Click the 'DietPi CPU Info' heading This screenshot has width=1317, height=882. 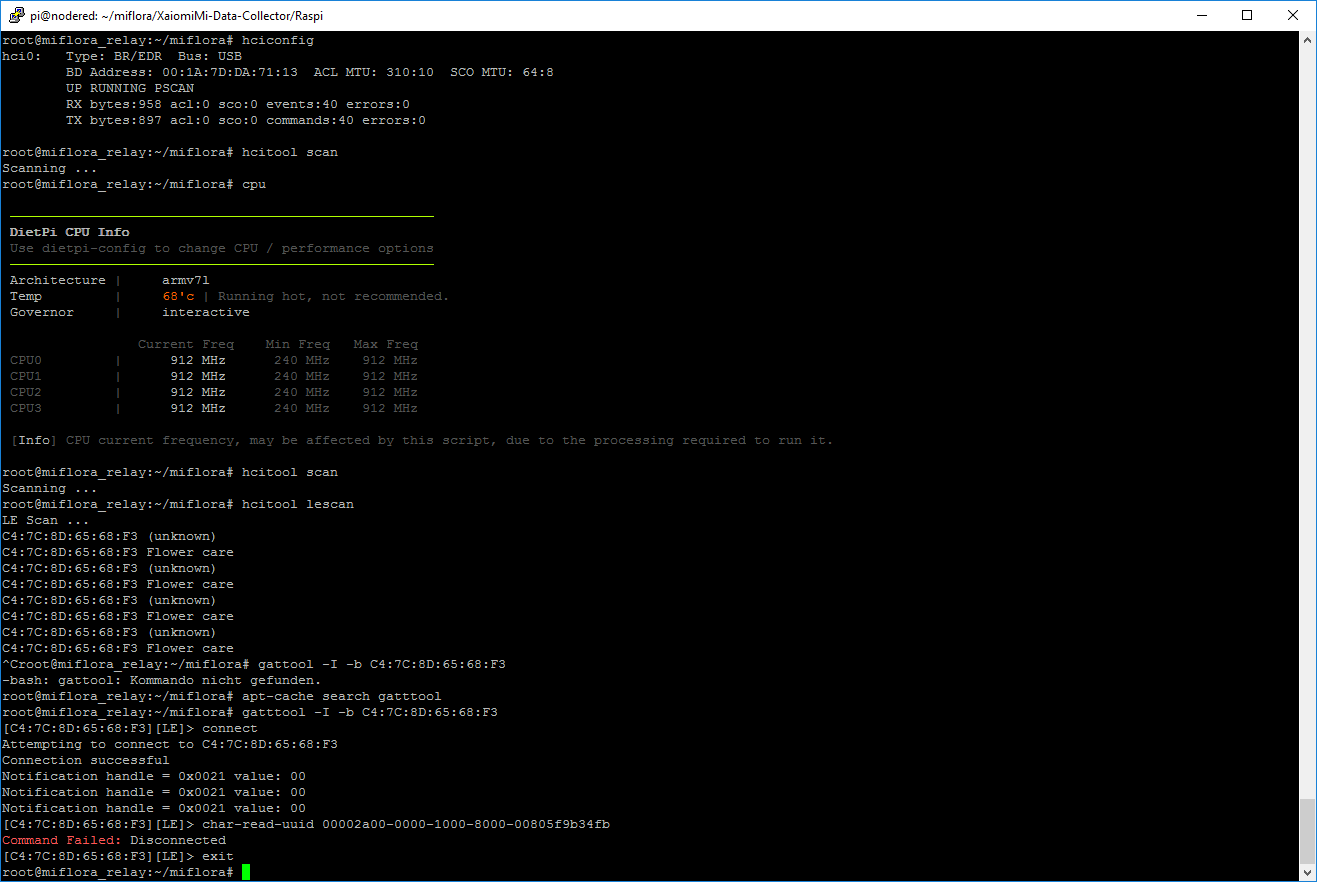(x=70, y=232)
